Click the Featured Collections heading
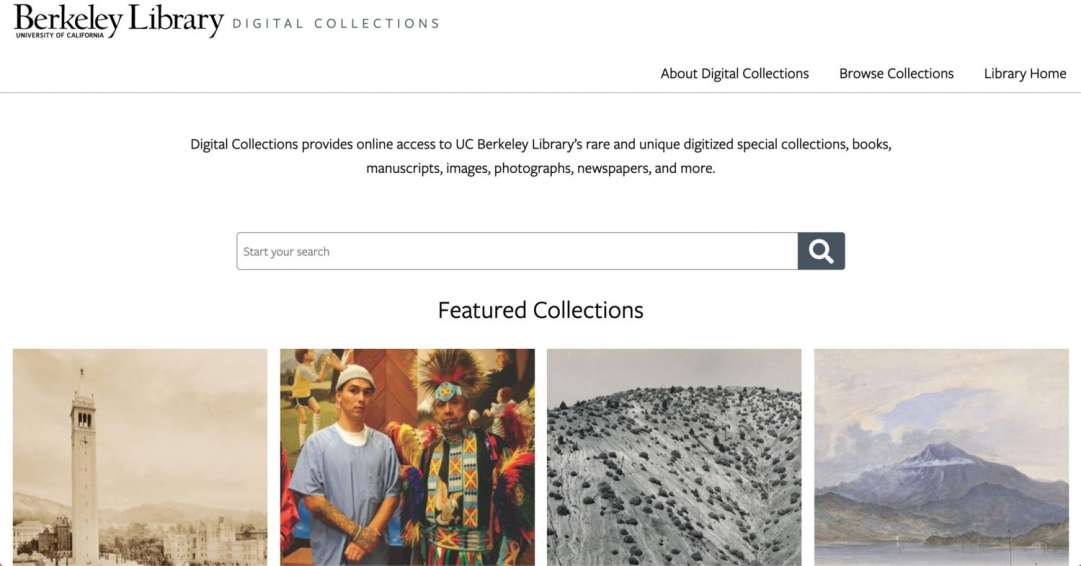Viewport: 1081px width, 566px height. (x=540, y=310)
